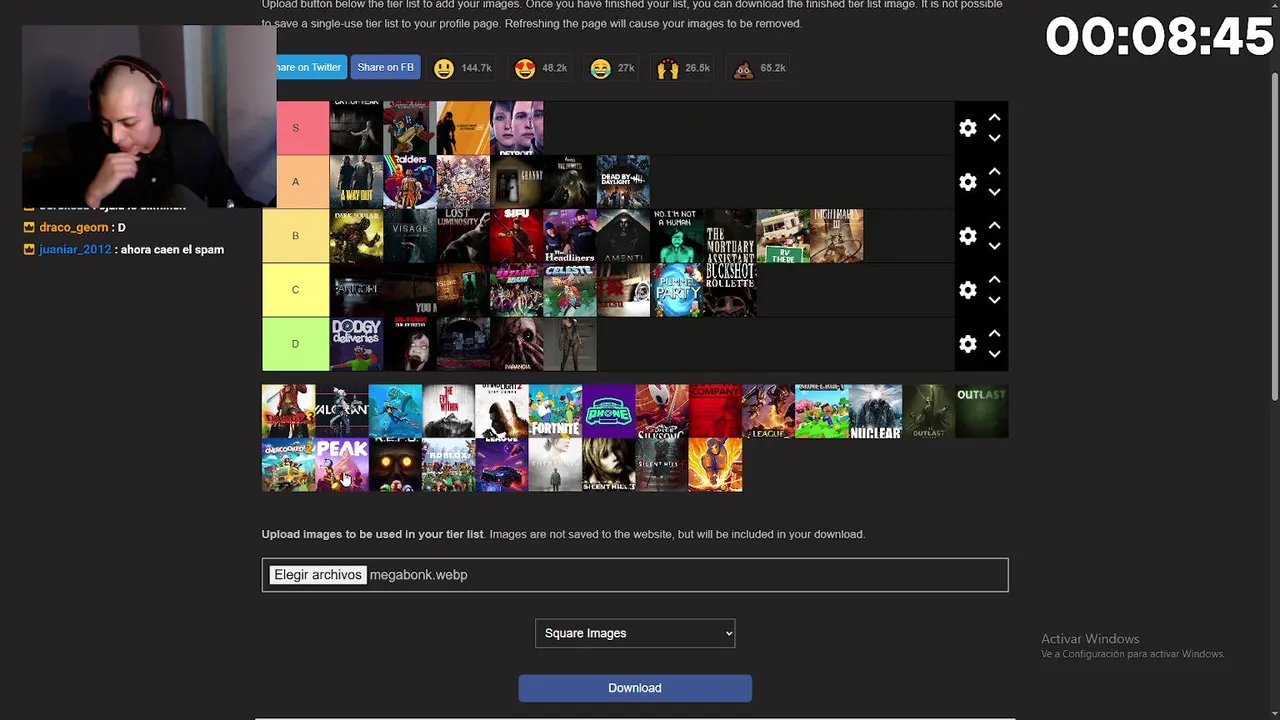This screenshot has width=1280, height=720.
Task: Click Sifu thumbnail in B tier
Action: (517, 236)
